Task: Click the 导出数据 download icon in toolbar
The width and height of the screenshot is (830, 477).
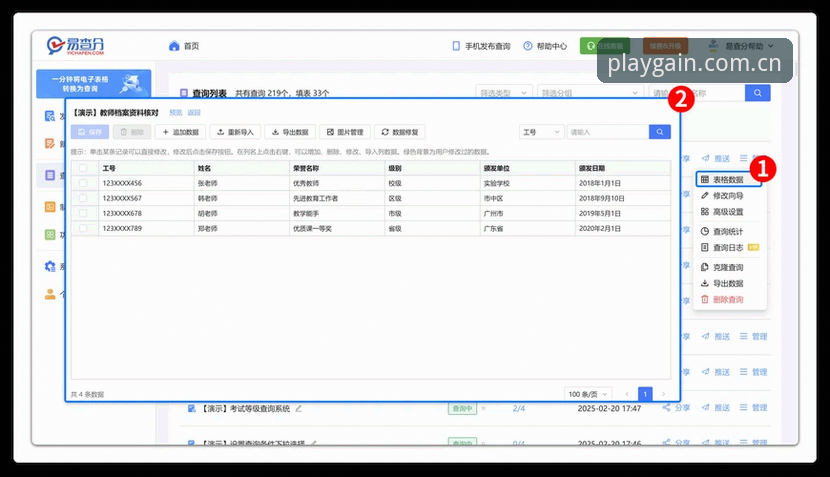Action: pos(275,132)
